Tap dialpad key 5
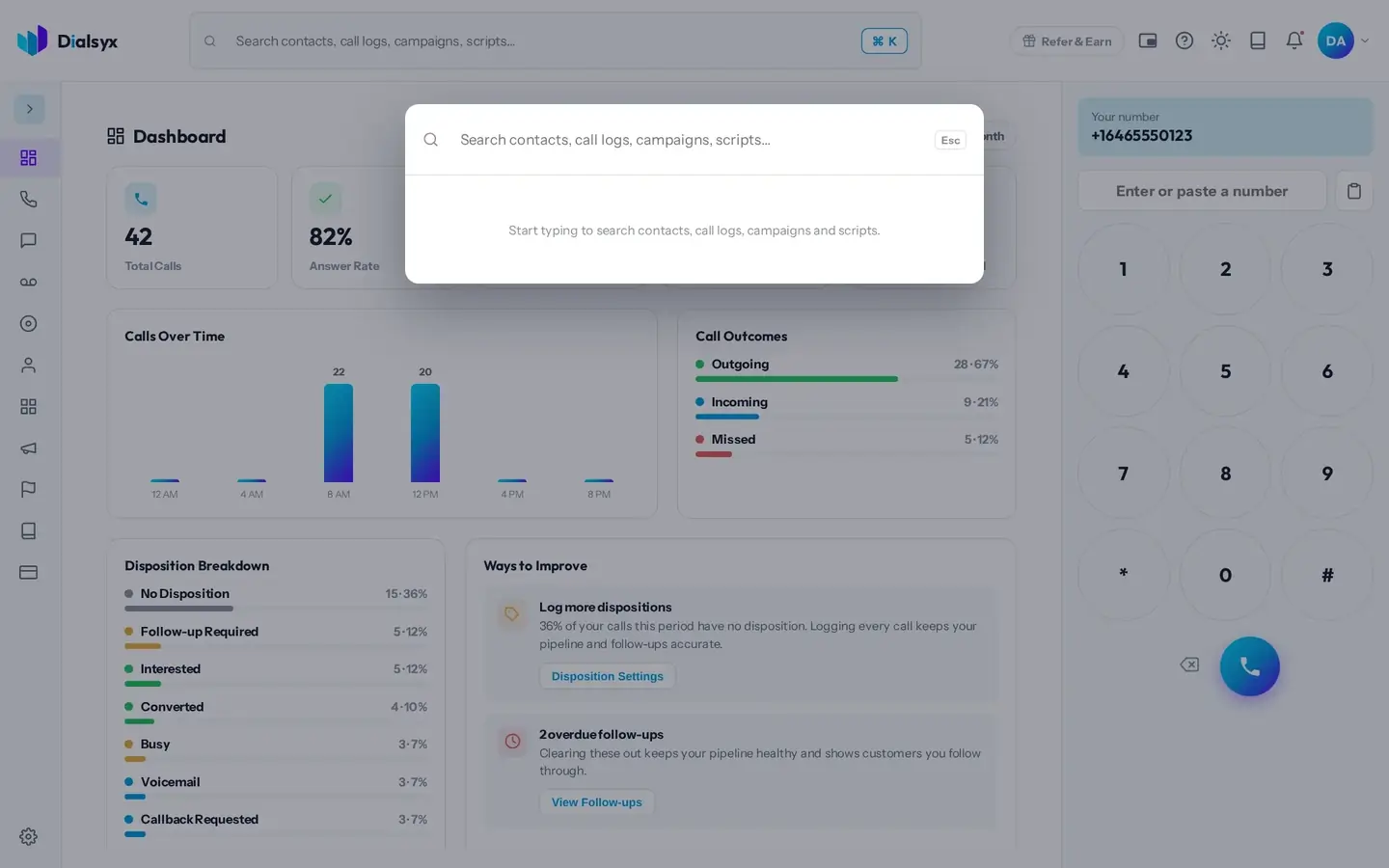 [1225, 371]
